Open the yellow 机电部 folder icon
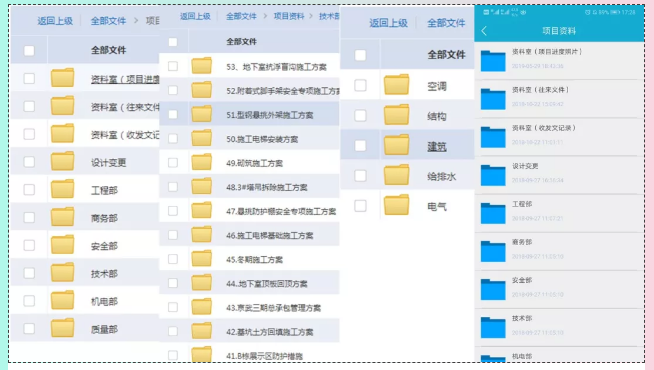This screenshot has height=370, width=654. coord(63,300)
